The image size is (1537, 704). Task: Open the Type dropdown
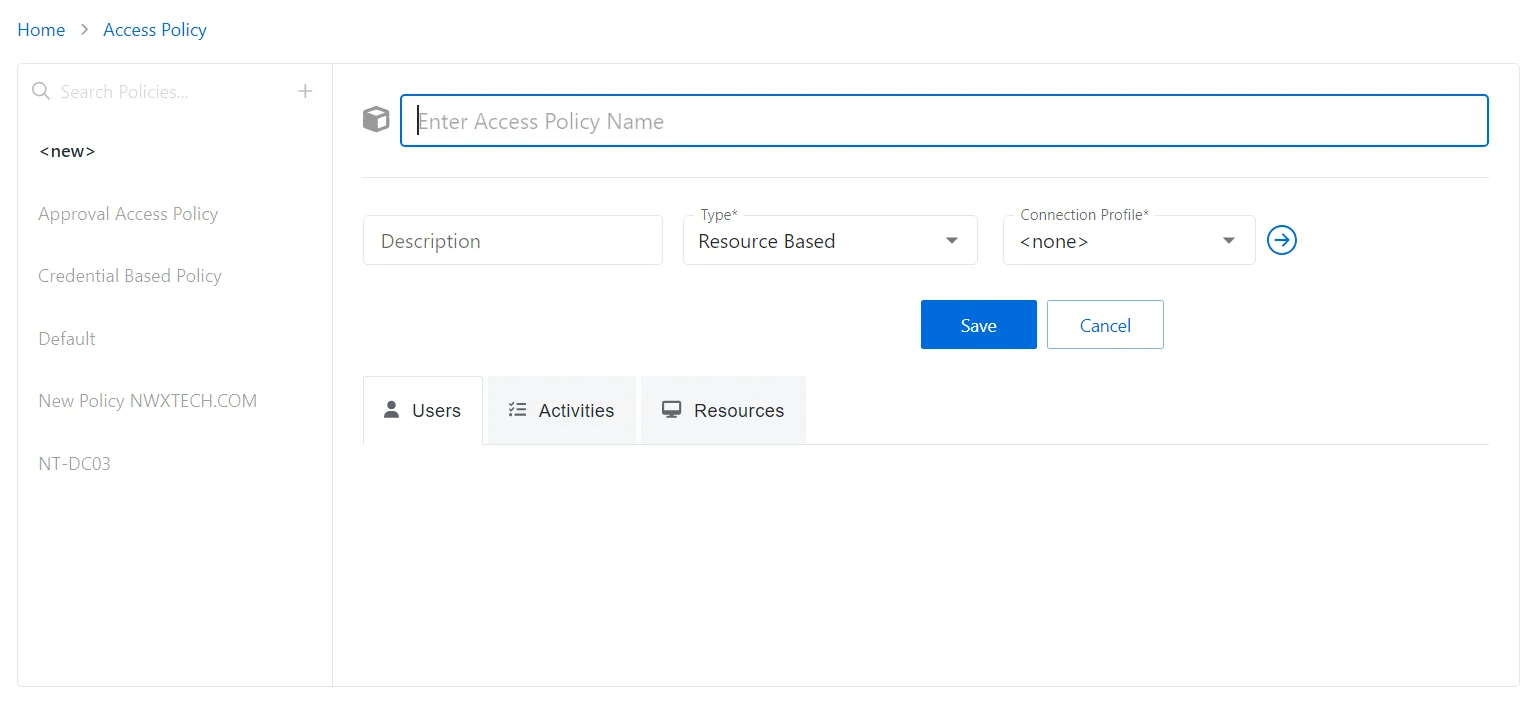click(x=830, y=240)
